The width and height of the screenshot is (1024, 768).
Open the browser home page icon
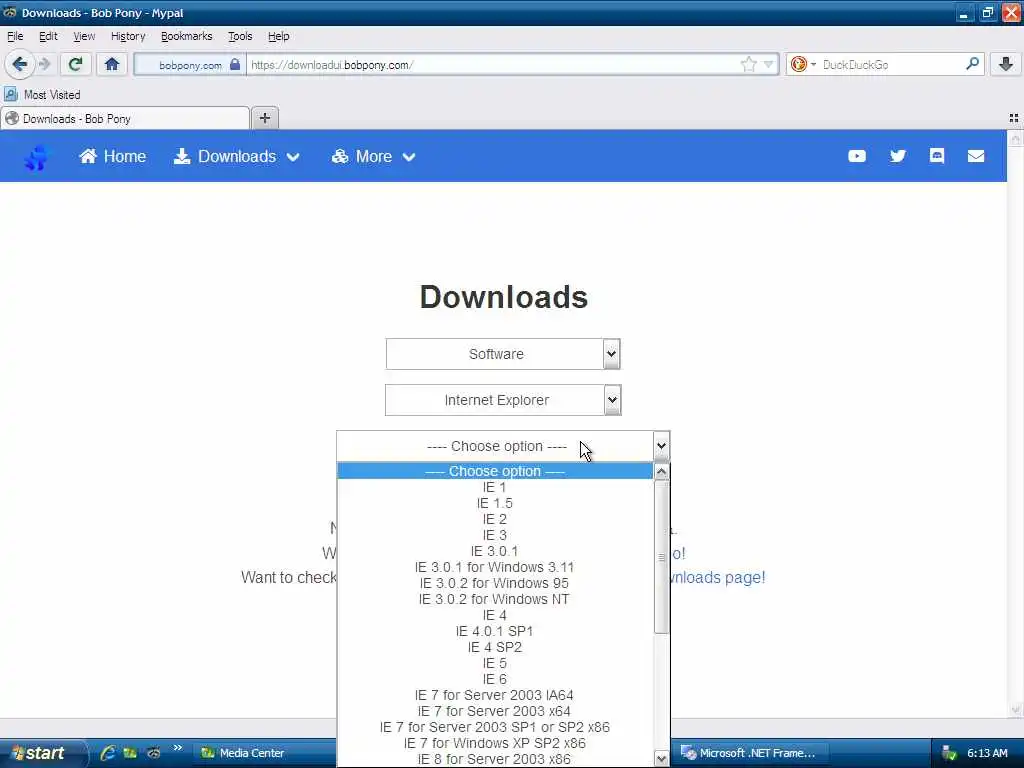click(112, 65)
